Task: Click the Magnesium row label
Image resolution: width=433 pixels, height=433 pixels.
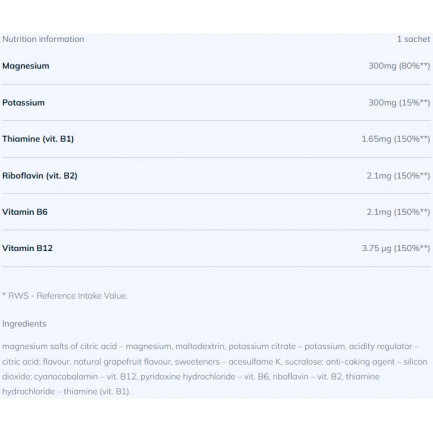Action: (26, 66)
